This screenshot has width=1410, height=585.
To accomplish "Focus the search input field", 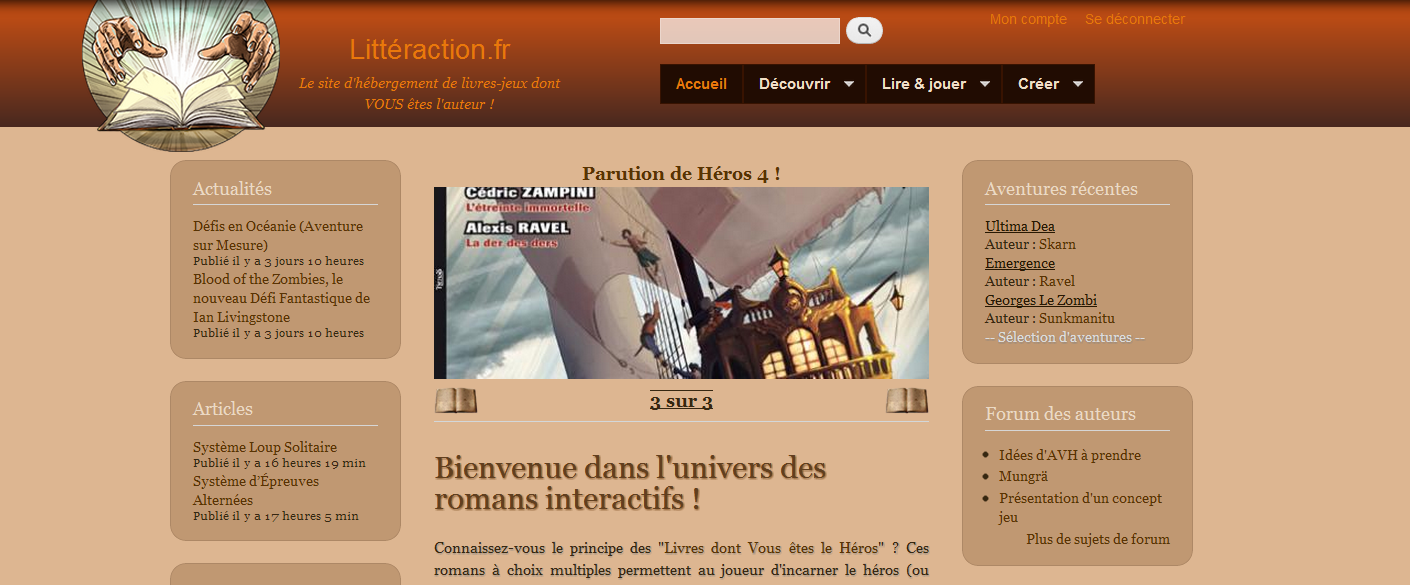I will 749,31.
